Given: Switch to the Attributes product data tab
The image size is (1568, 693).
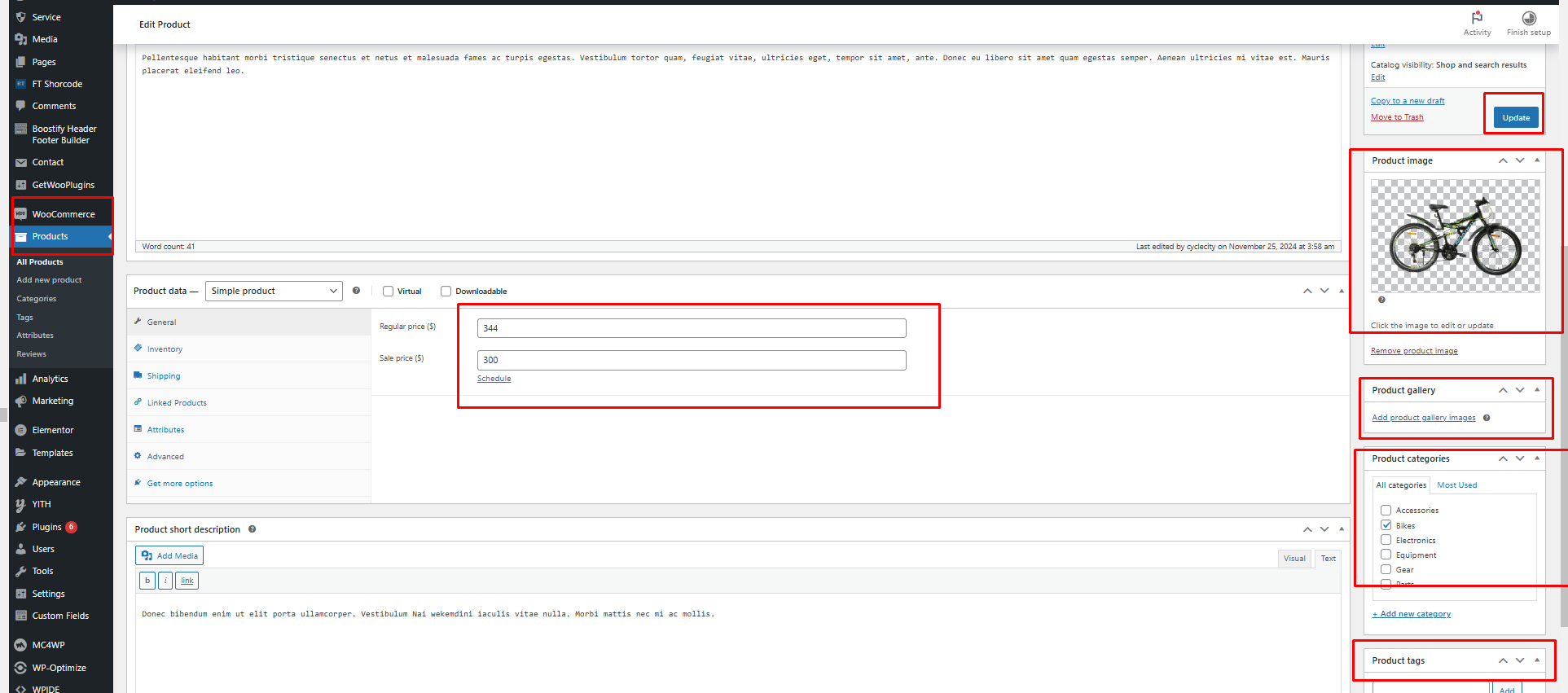Looking at the screenshot, I should click(x=249, y=429).
